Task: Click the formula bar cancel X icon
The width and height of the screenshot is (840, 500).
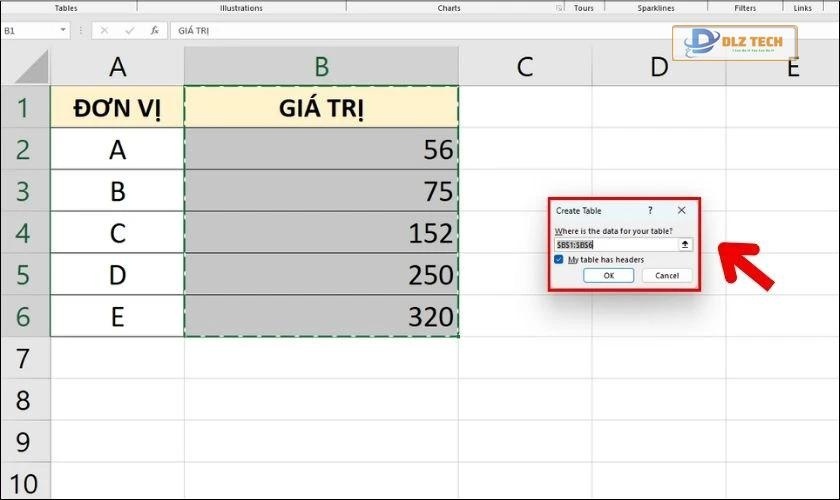Action: click(105, 31)
